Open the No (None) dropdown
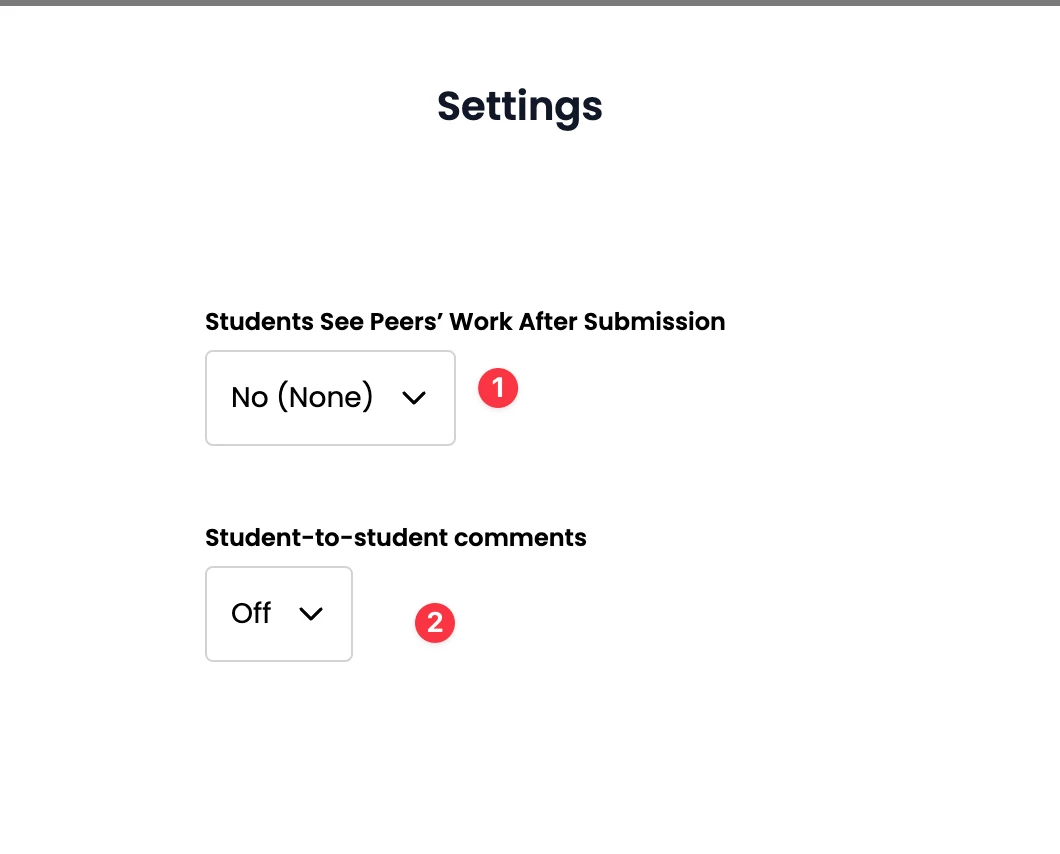This screenshot has height=854, width=1060. pyautogui.click(x=330, y=398)
